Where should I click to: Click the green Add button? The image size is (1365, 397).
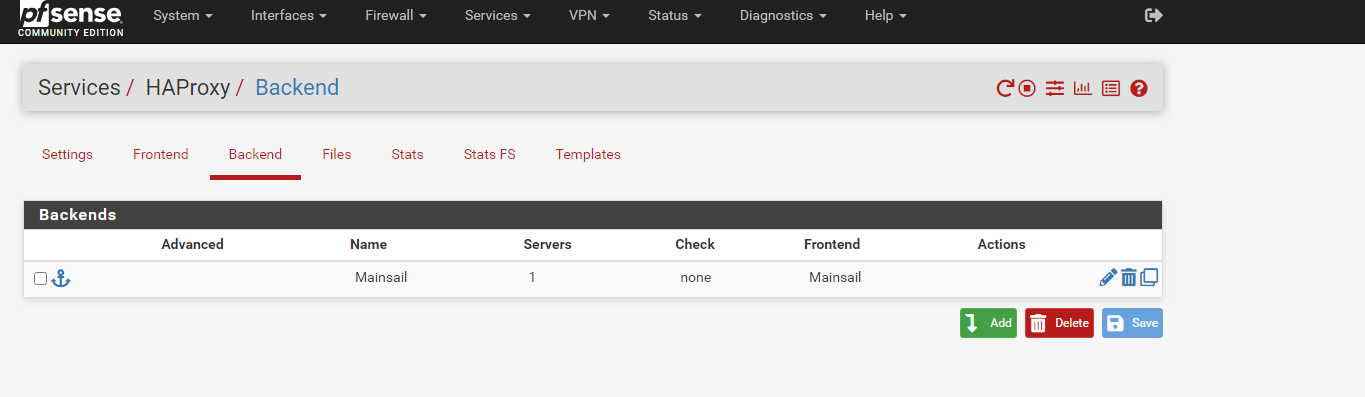988,323
